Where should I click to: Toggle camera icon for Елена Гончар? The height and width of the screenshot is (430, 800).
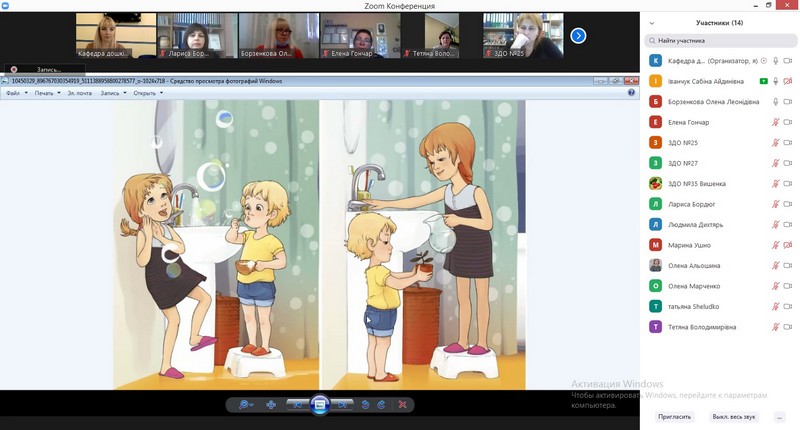[x=788, y=122]
